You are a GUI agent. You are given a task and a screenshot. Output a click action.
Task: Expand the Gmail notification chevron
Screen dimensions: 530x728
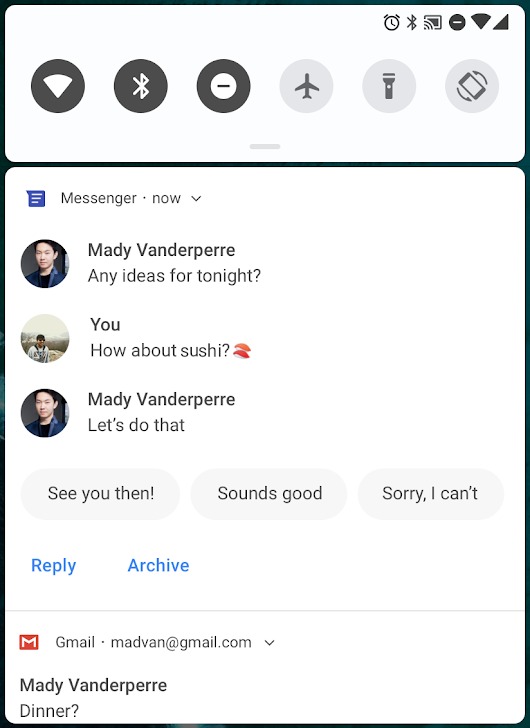click(x=269, y=643)
